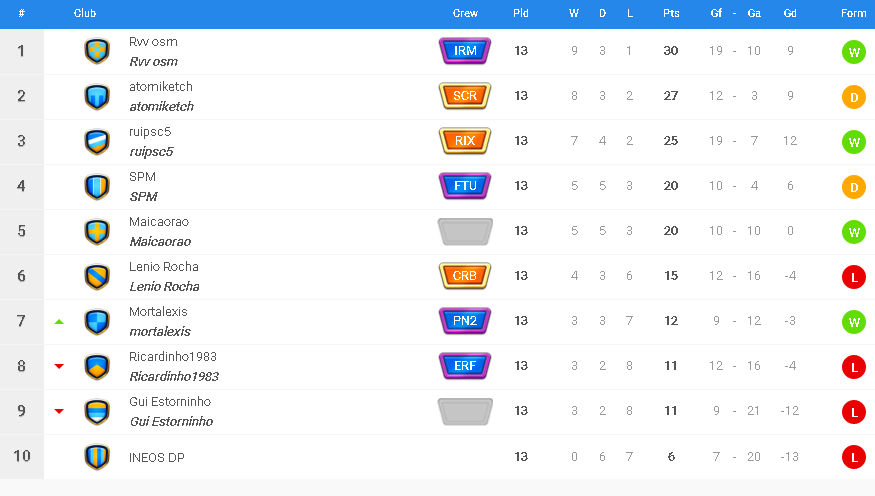
Task: Click the IRM crew badge
Action: (x=465, y=51)
